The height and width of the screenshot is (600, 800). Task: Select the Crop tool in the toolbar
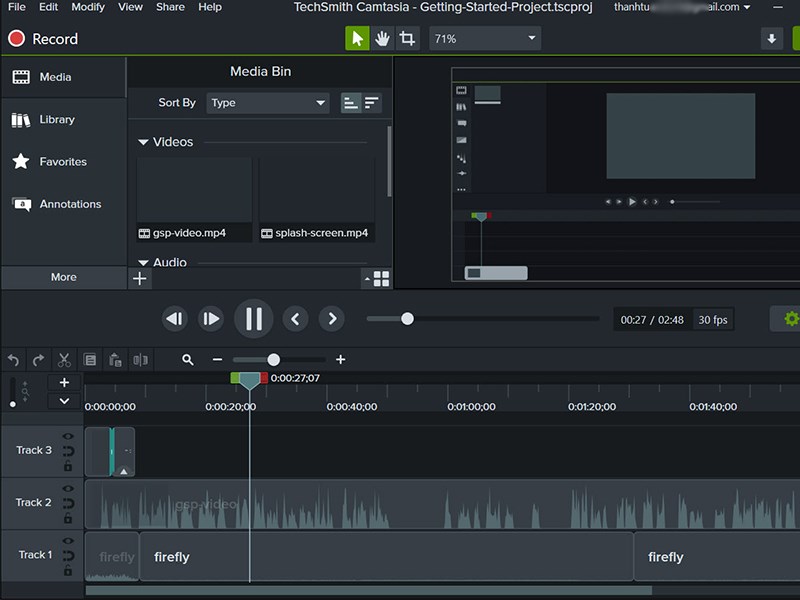[409, 38]
